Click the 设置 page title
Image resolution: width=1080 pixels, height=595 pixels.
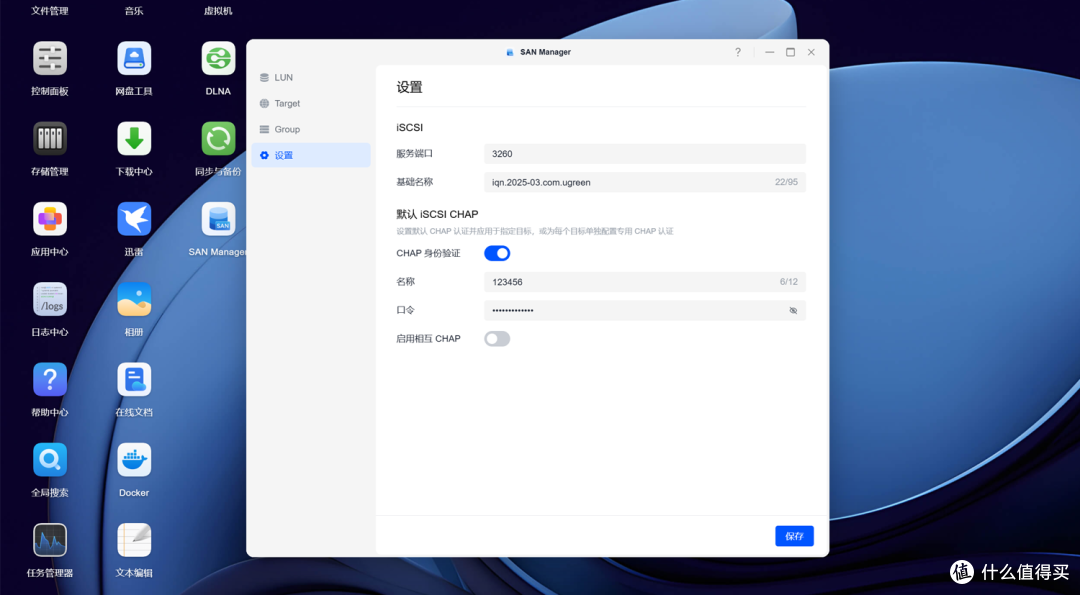409,87
